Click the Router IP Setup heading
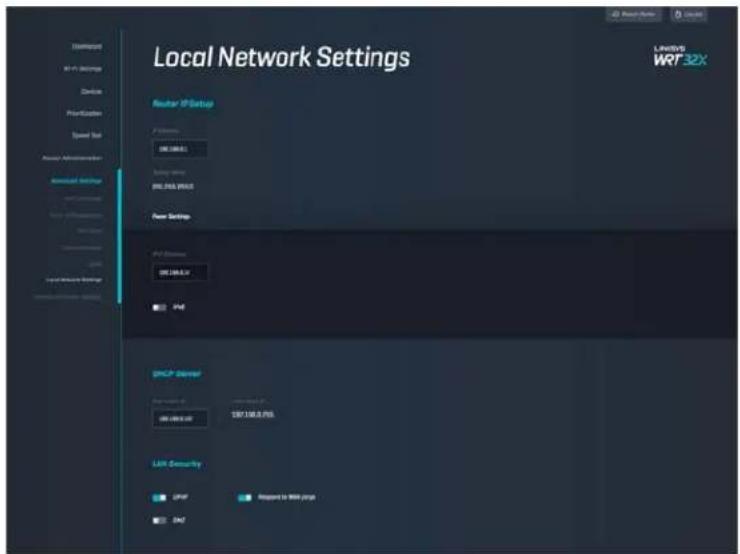The width and height of the screenshot is (740, 554). pyautogui.click(x=183, y=104)
